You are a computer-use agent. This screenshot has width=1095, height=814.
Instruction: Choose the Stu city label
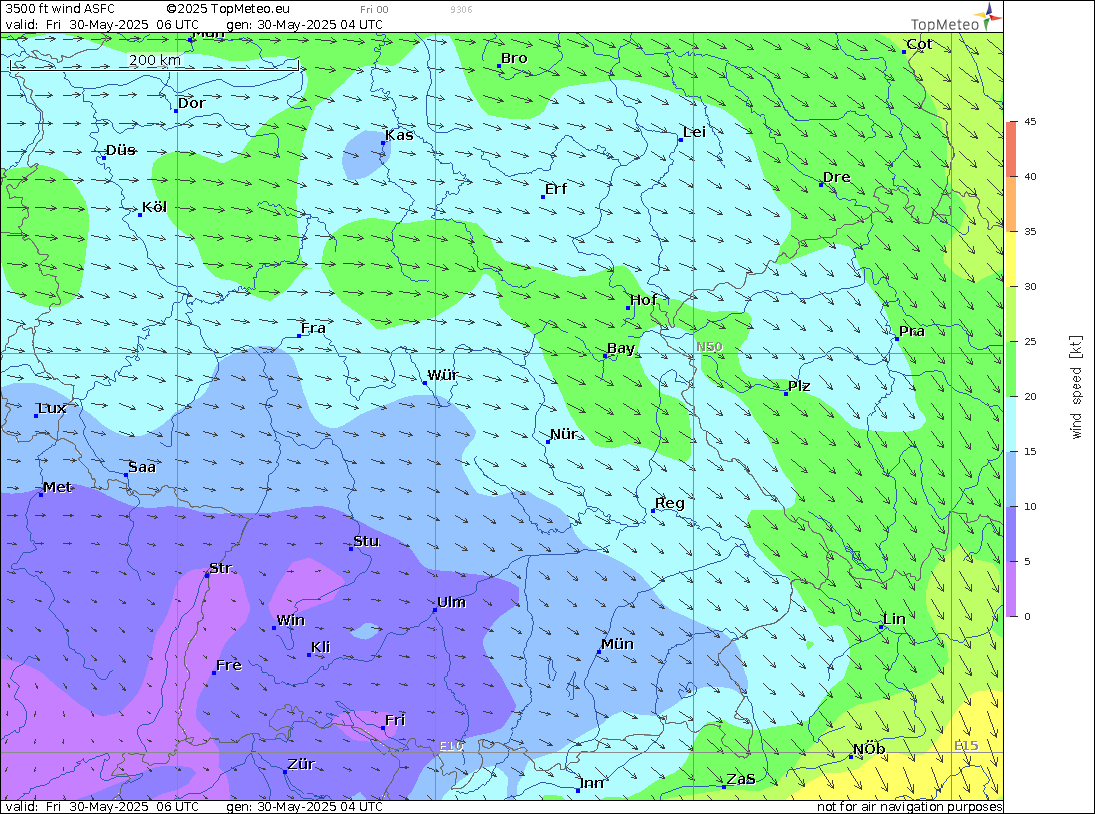(367, 542)
